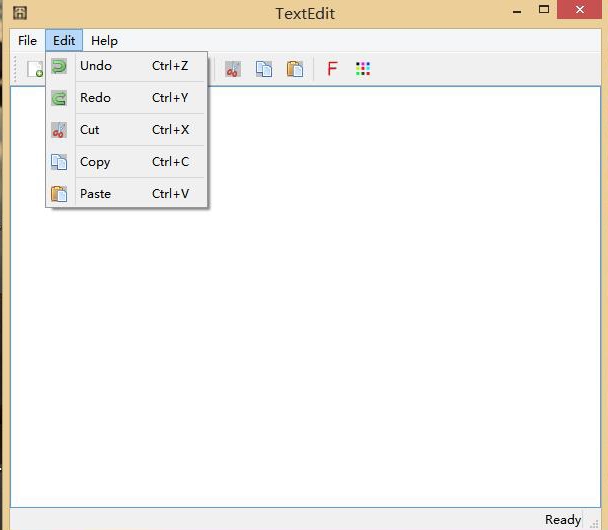
Task: Choose Cut in the Edit menu
Action: [90, 130]
